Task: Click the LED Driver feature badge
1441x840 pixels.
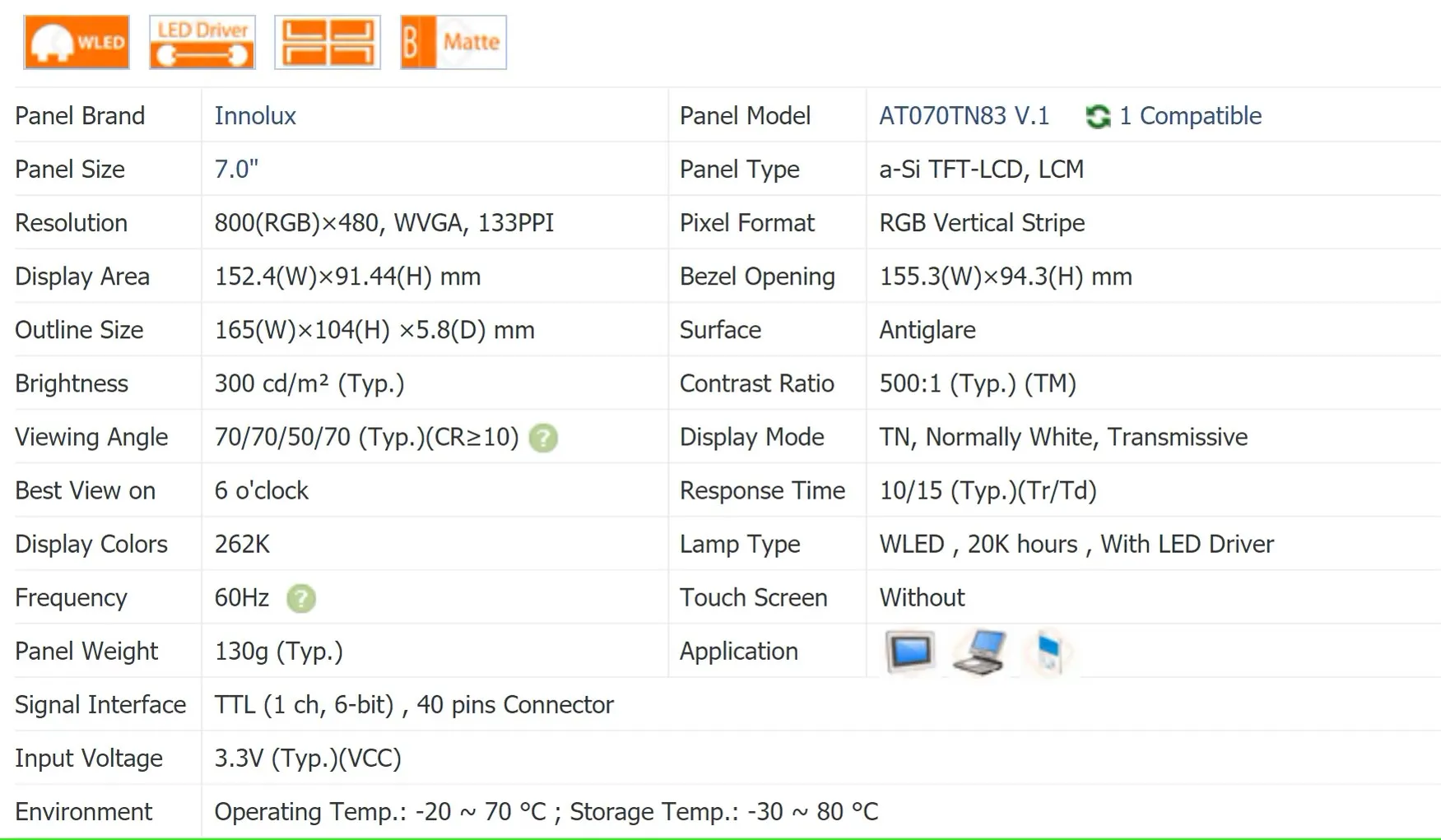Action: click(202, 42)
